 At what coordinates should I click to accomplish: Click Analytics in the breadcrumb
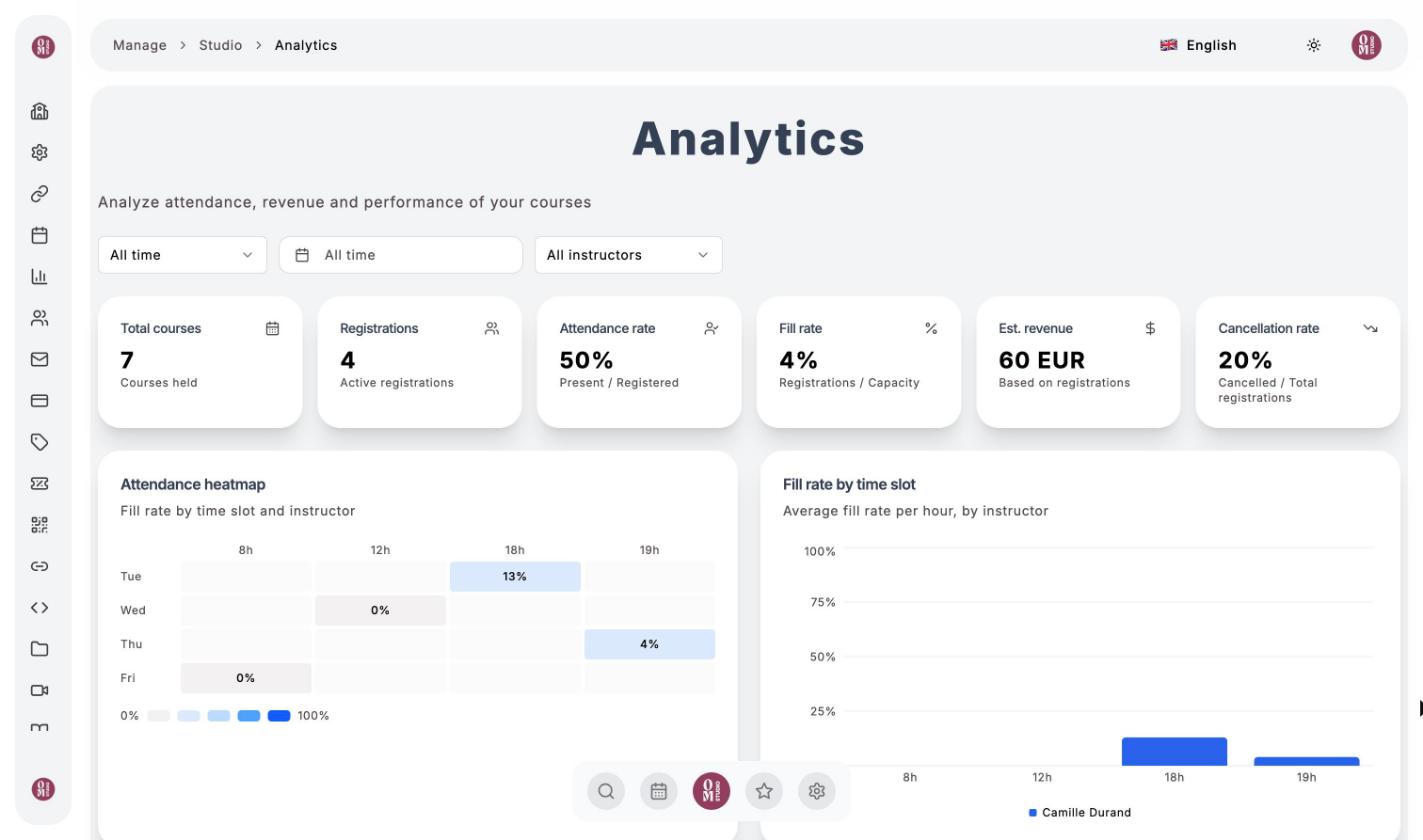point(306,45)
